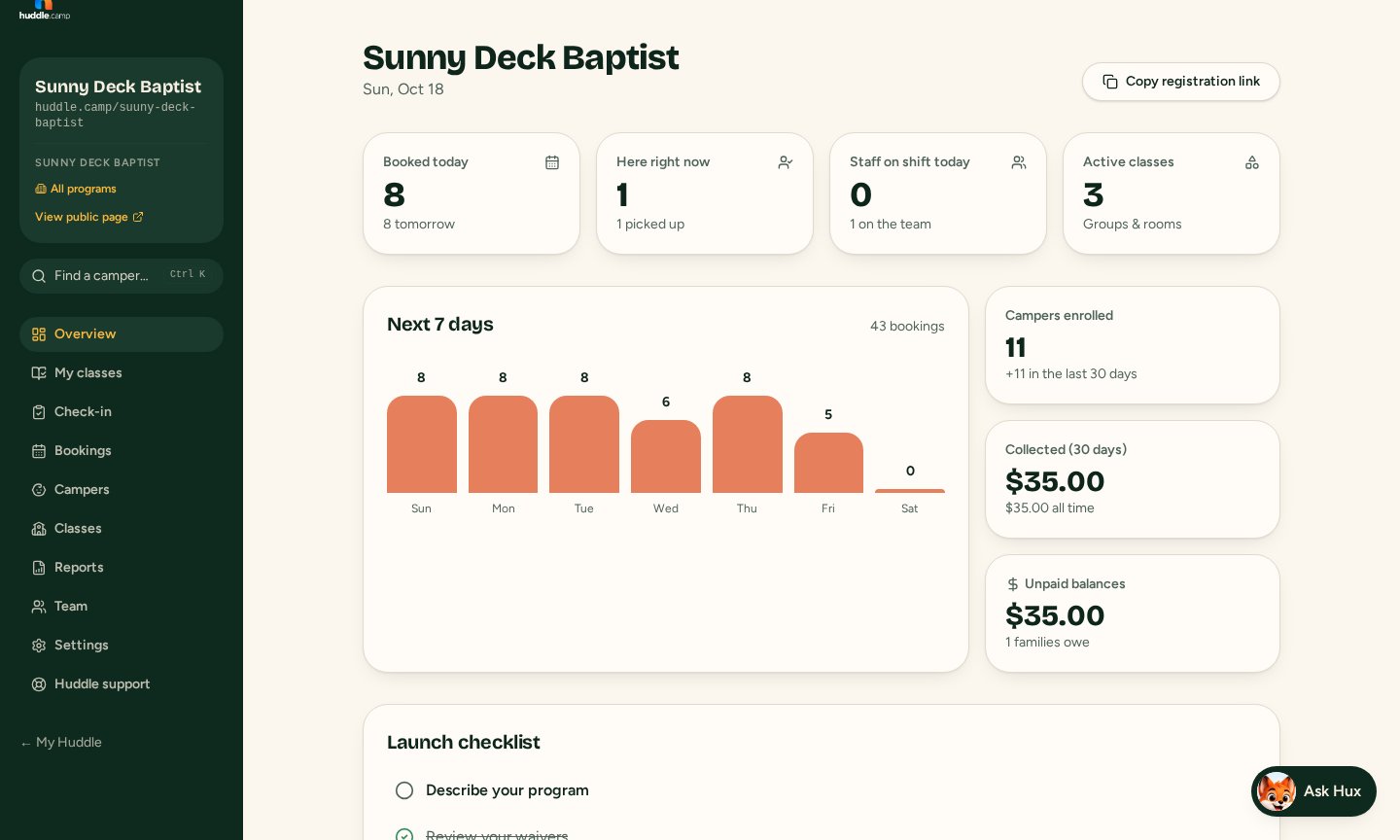Click the calendar icon on Booked today card

(x=552, y=162)
